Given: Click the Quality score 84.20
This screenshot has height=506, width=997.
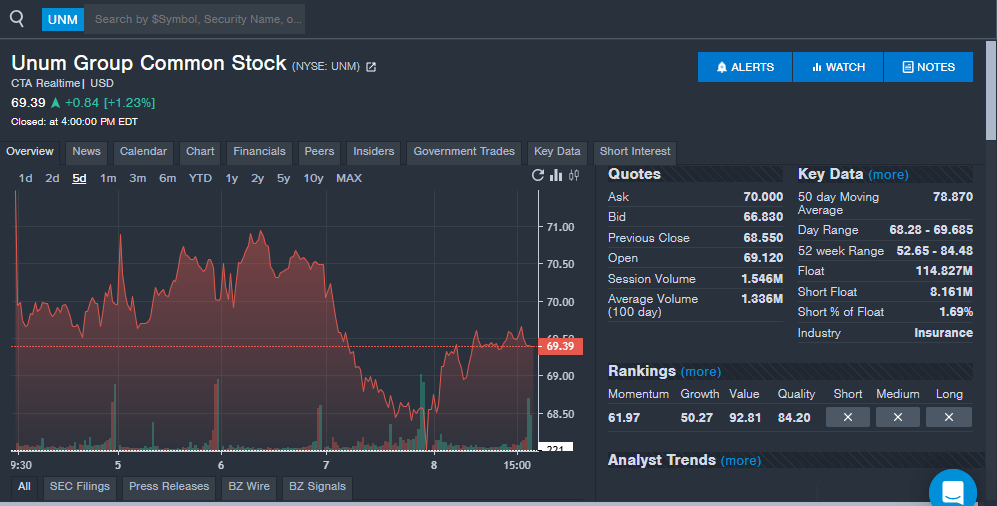Looking at the screenshot, I should click(794, 418).
